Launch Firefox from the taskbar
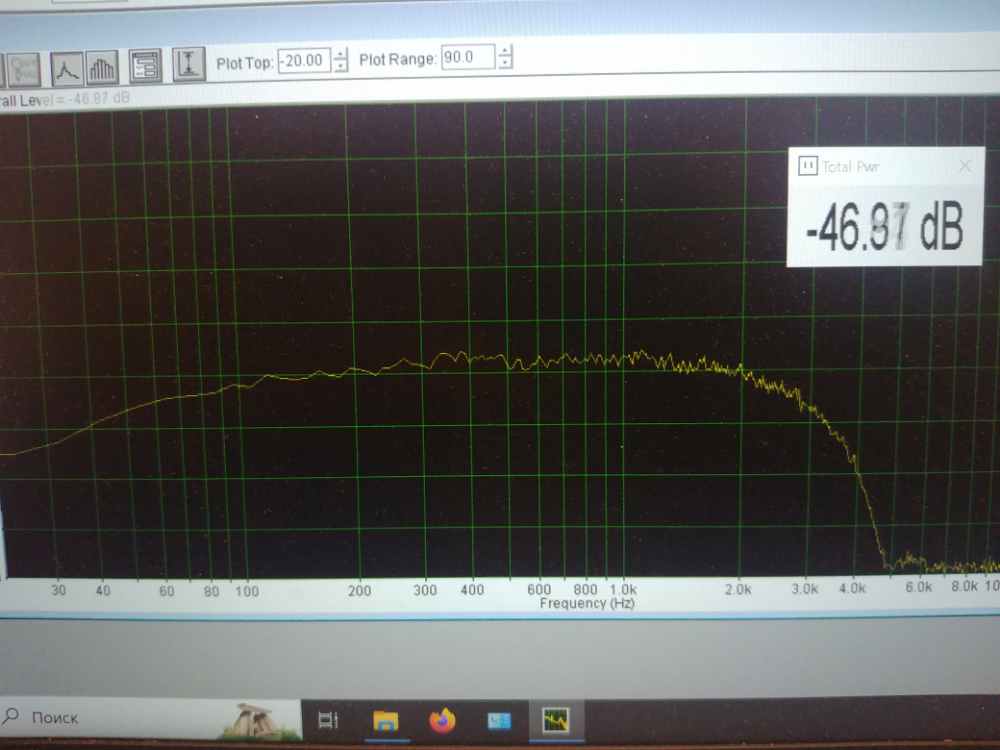Image resolution: width=1000 pixels, height=750 pixels. pos(441,719)
